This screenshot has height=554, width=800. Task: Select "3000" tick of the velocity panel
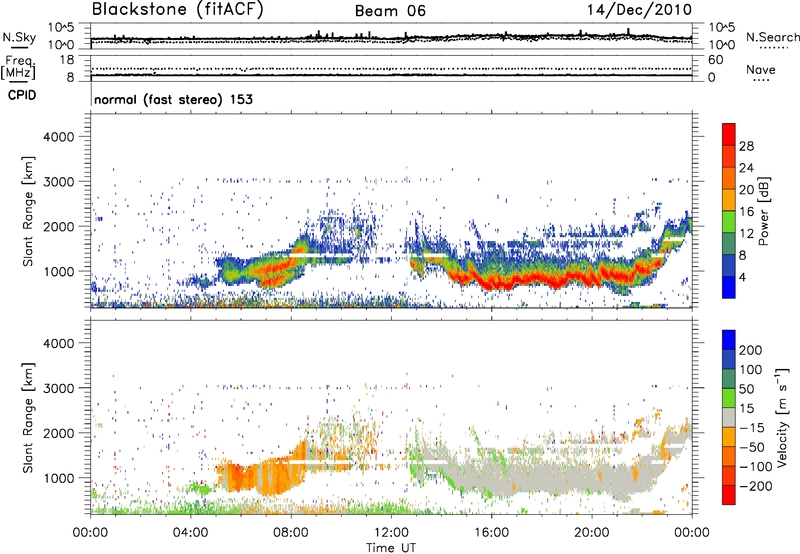coord(59,388)
